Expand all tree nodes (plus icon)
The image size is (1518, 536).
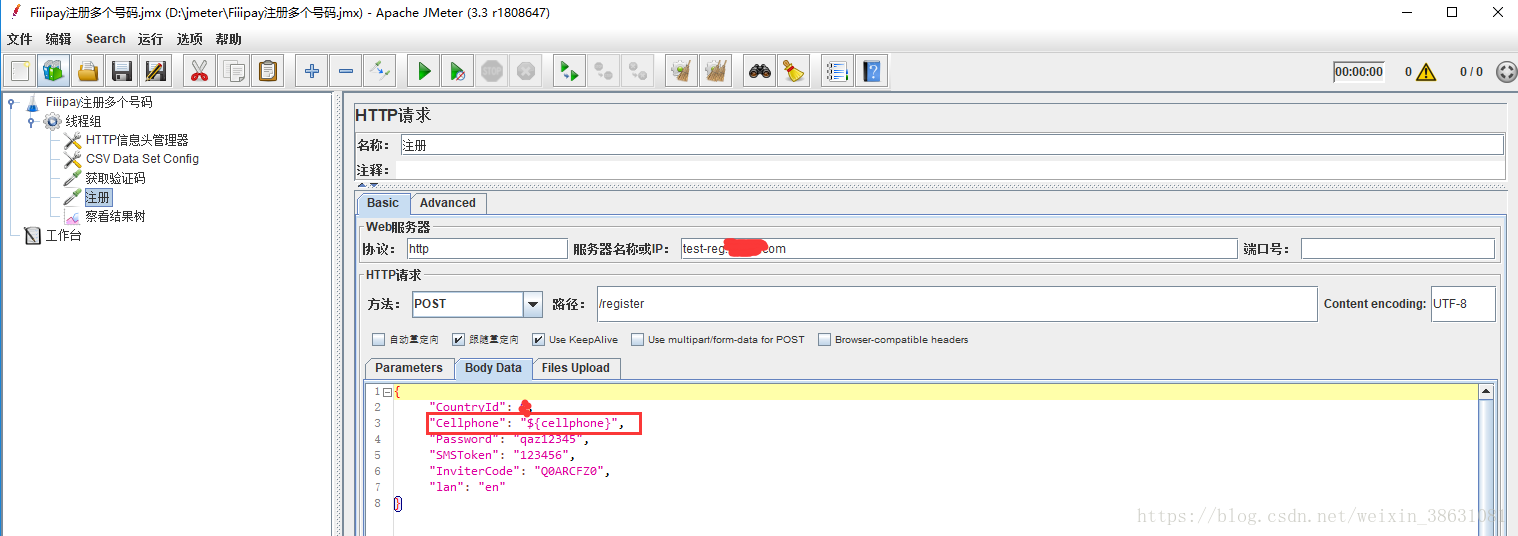(312, 71)
